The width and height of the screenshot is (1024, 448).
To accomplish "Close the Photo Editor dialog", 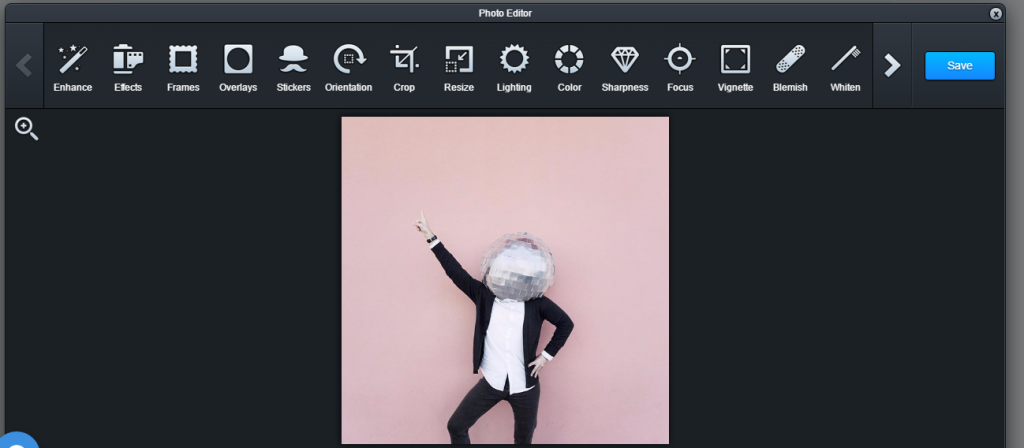I will tap(996, 13).
